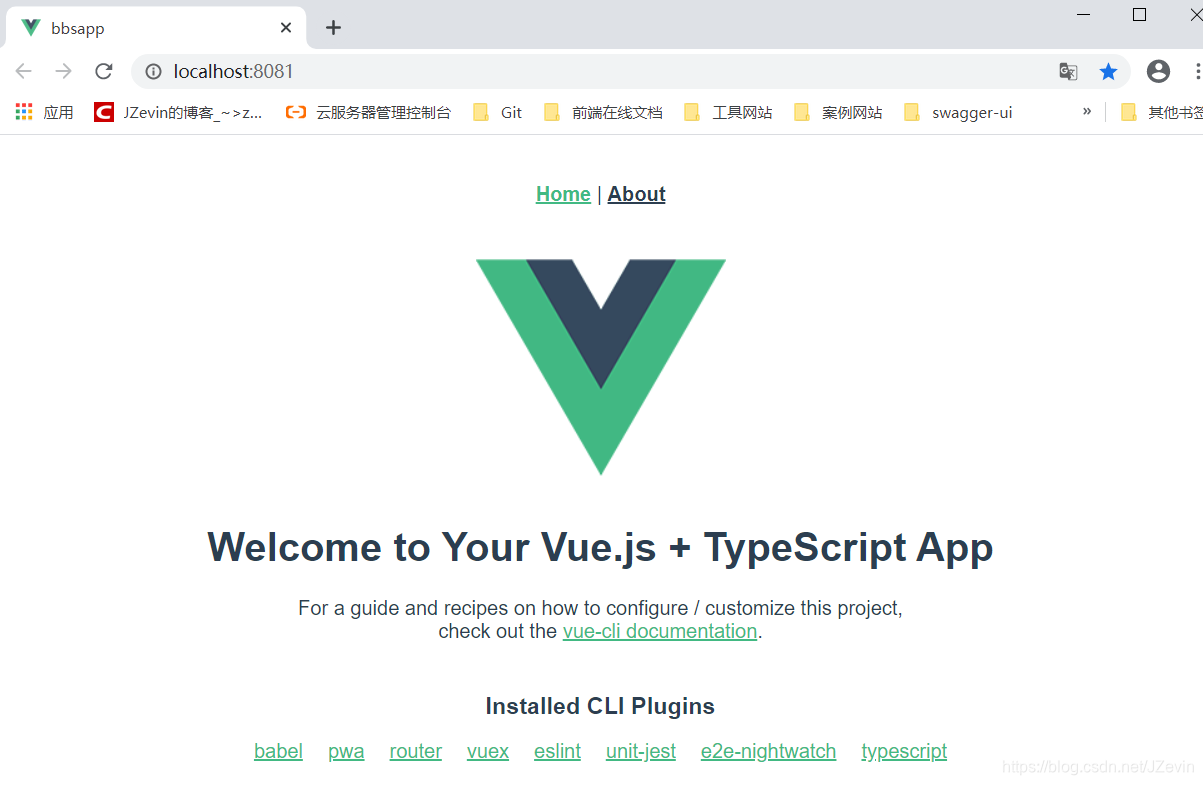1203x785 pixels.
Task: Open the other bookmarks folder
Action: [1161, 112]
